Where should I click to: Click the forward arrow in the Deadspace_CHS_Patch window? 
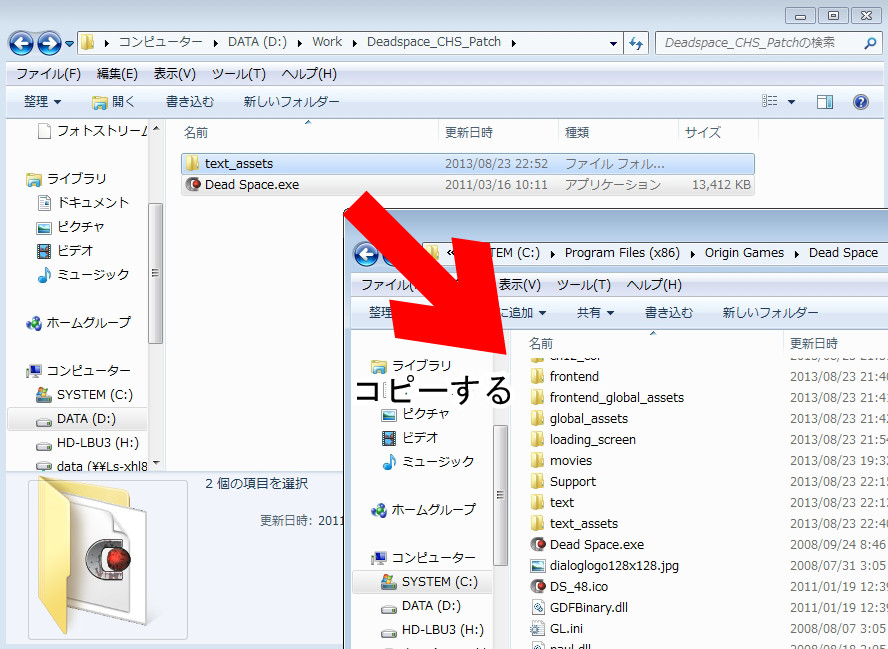(49, 43)
